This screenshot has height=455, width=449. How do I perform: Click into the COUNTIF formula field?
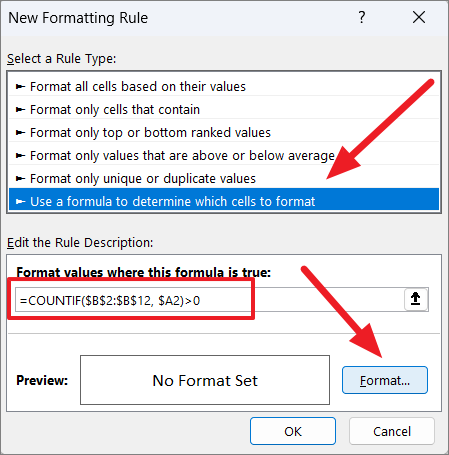click(x=209, y=300)
